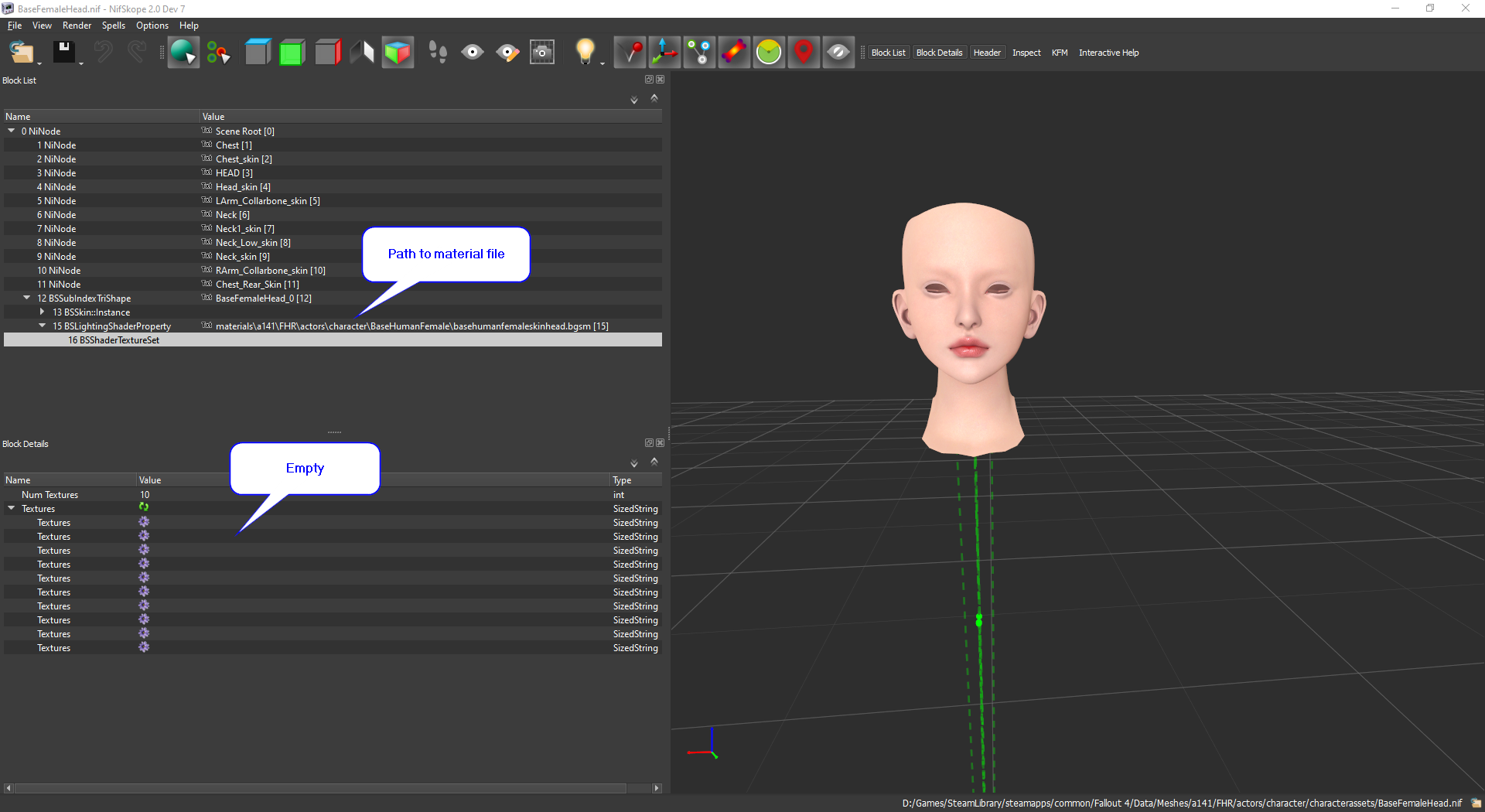Toggle the show axes button
The width and height of the screenshot is (1485, 812).
[x=664, y=53]
